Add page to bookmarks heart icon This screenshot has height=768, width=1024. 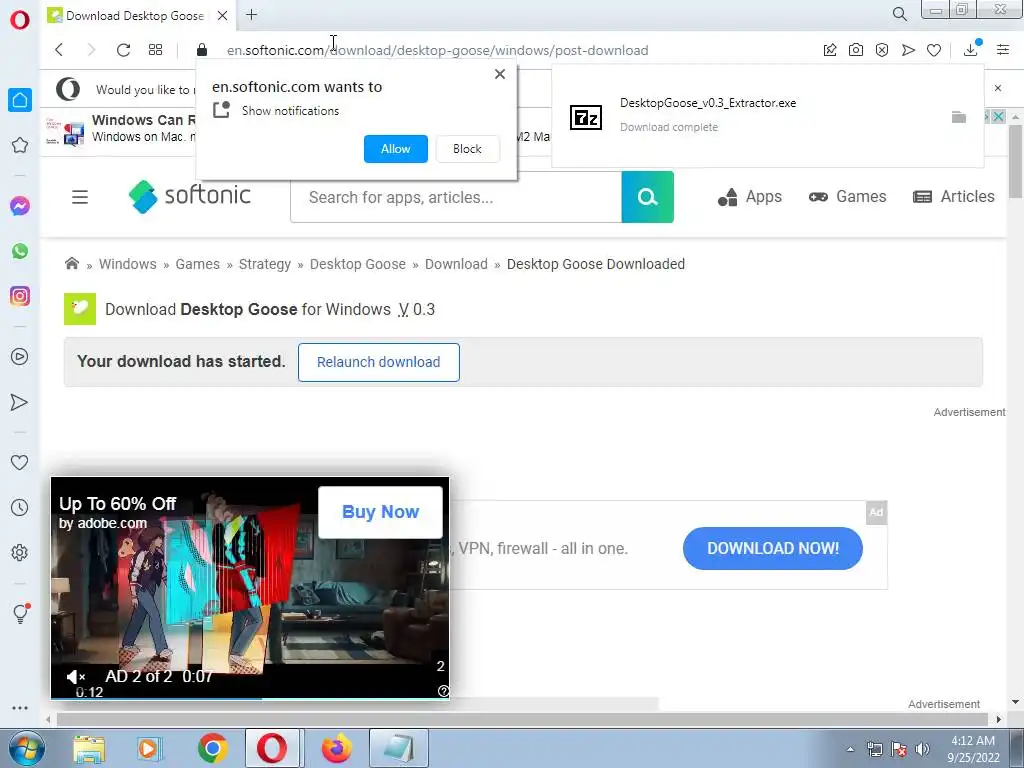pos(934,50)
